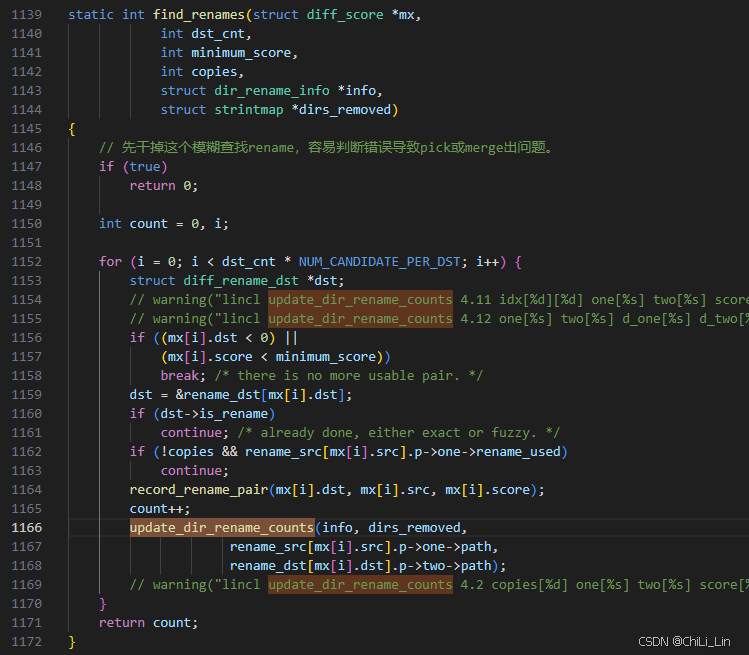Click the count variable declaration on line 1150
Viewport: 749px width, 655px height.
(149, 224)
